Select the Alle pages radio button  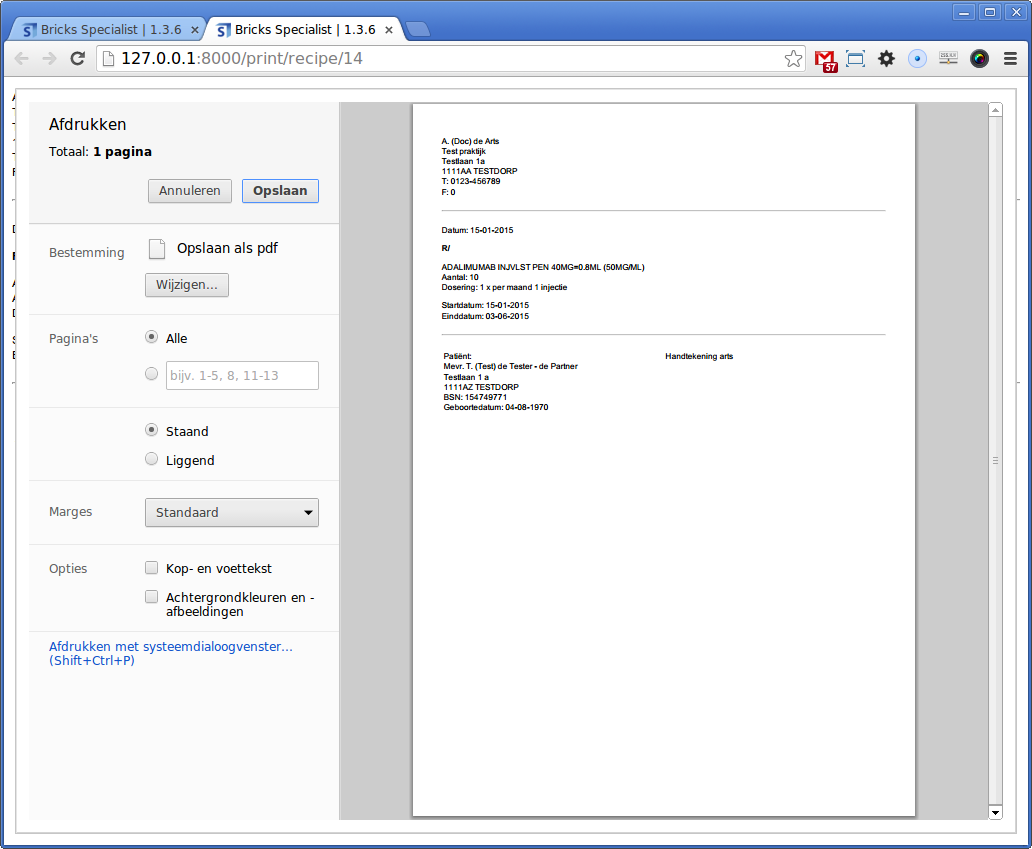click(x=151, y=337)
